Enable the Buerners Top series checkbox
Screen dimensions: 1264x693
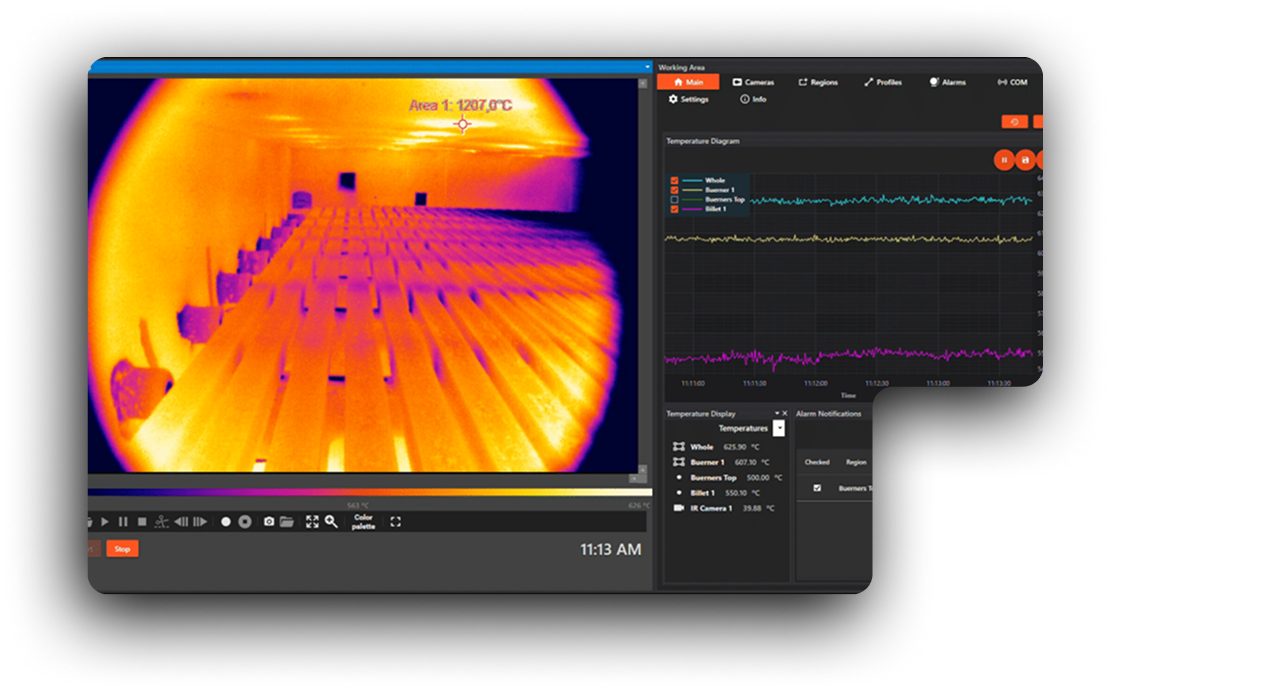click(x=675, y=200)
